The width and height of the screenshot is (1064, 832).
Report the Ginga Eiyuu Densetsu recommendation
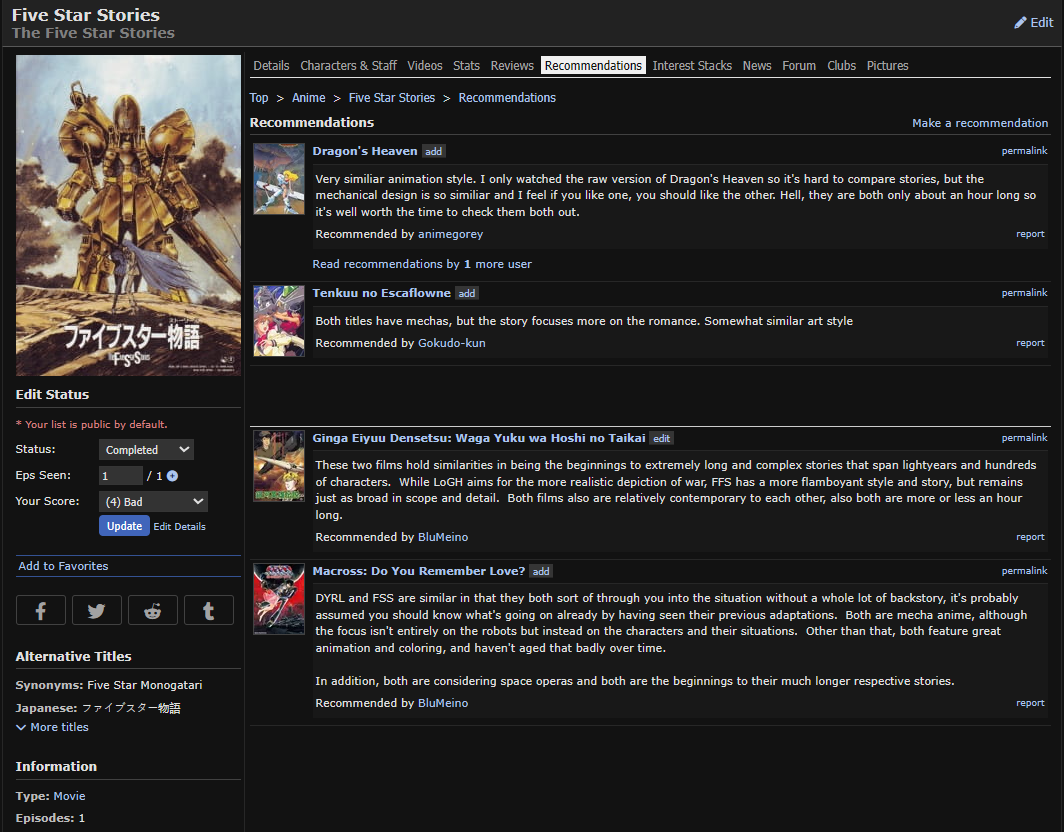pos(1030,537)
